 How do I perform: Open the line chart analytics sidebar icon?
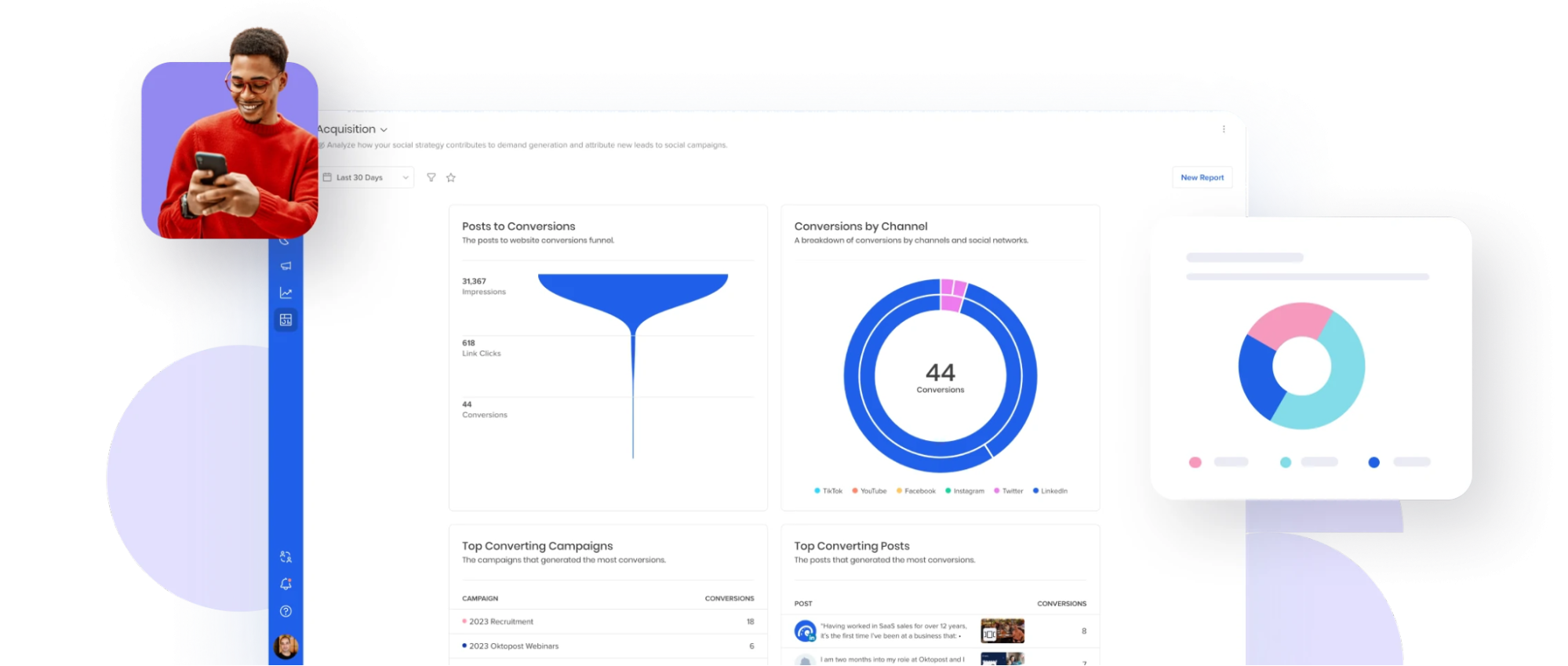point(286,293)
